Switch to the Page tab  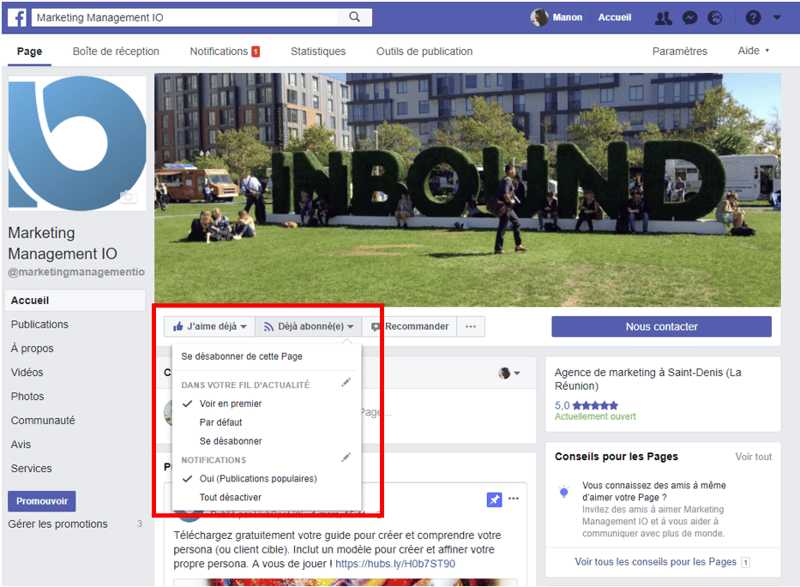[x=30, y=52]
